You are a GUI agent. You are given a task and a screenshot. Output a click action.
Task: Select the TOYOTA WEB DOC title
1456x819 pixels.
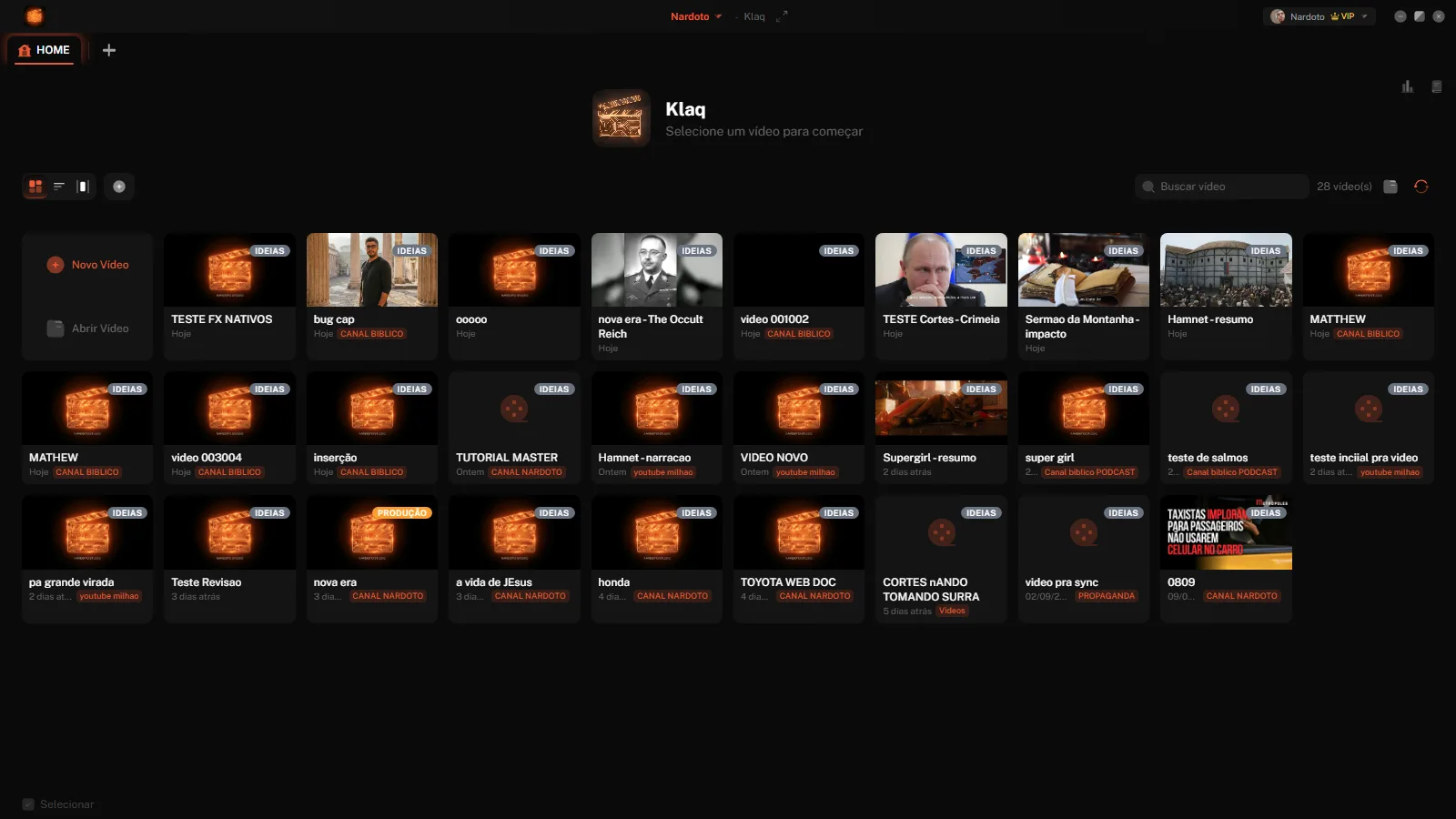[788, 582]
